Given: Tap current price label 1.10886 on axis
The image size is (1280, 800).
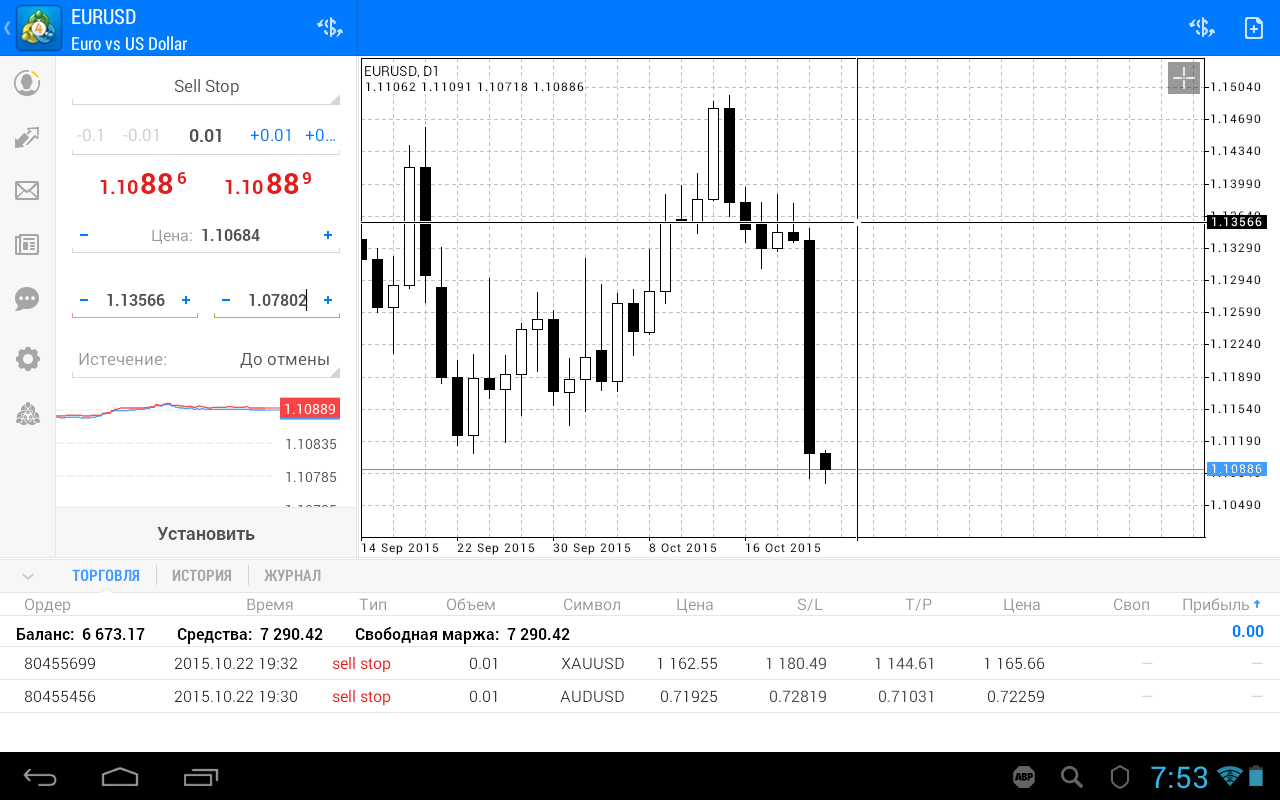Looking at the screenshot, I should click(x=1237, y=469).
